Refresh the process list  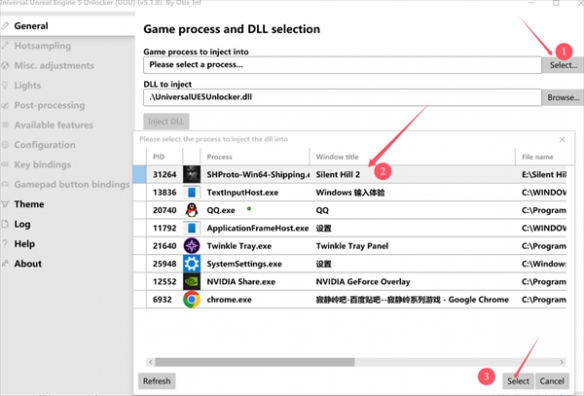156,381
